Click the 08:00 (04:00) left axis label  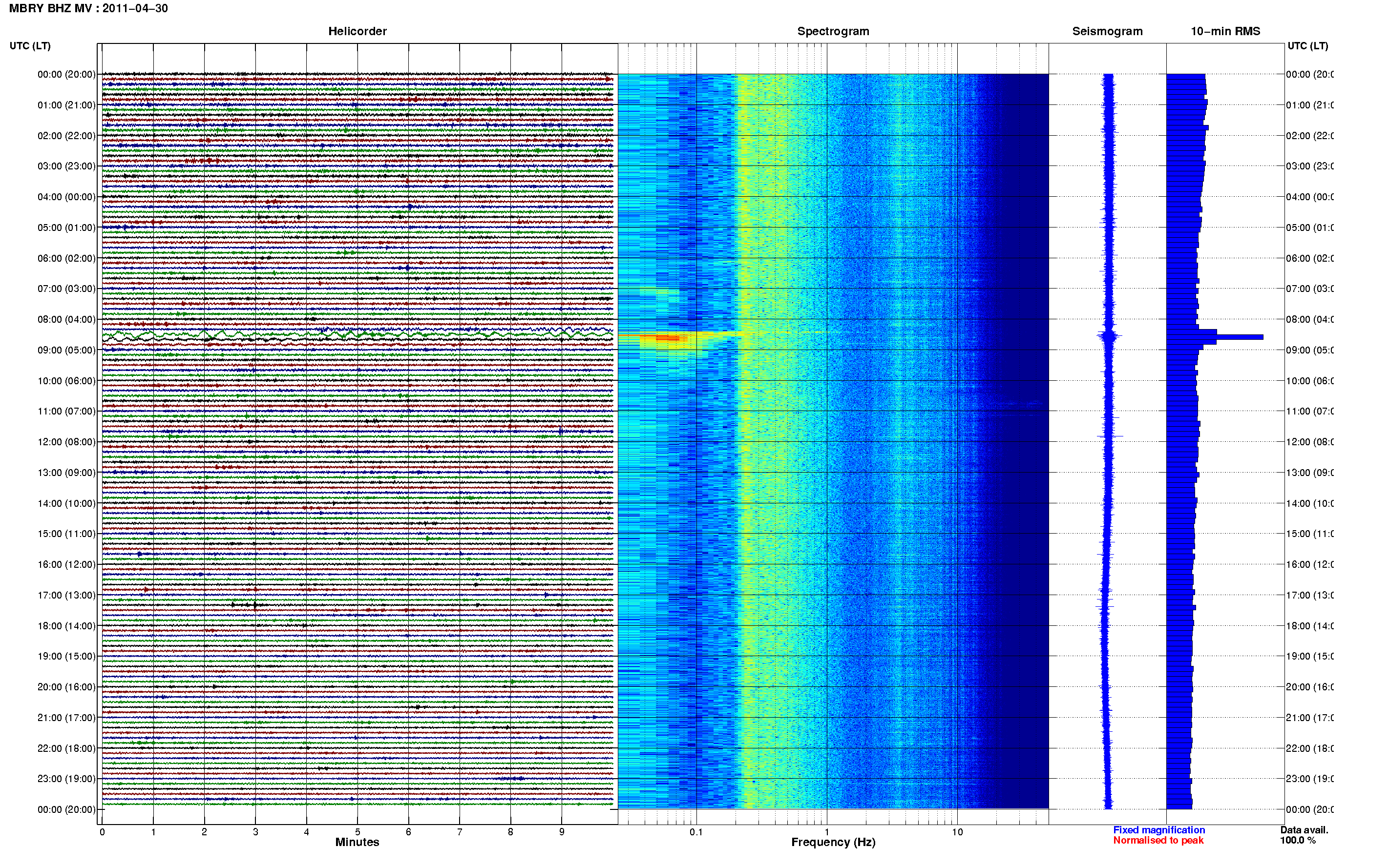pos(66,319)
